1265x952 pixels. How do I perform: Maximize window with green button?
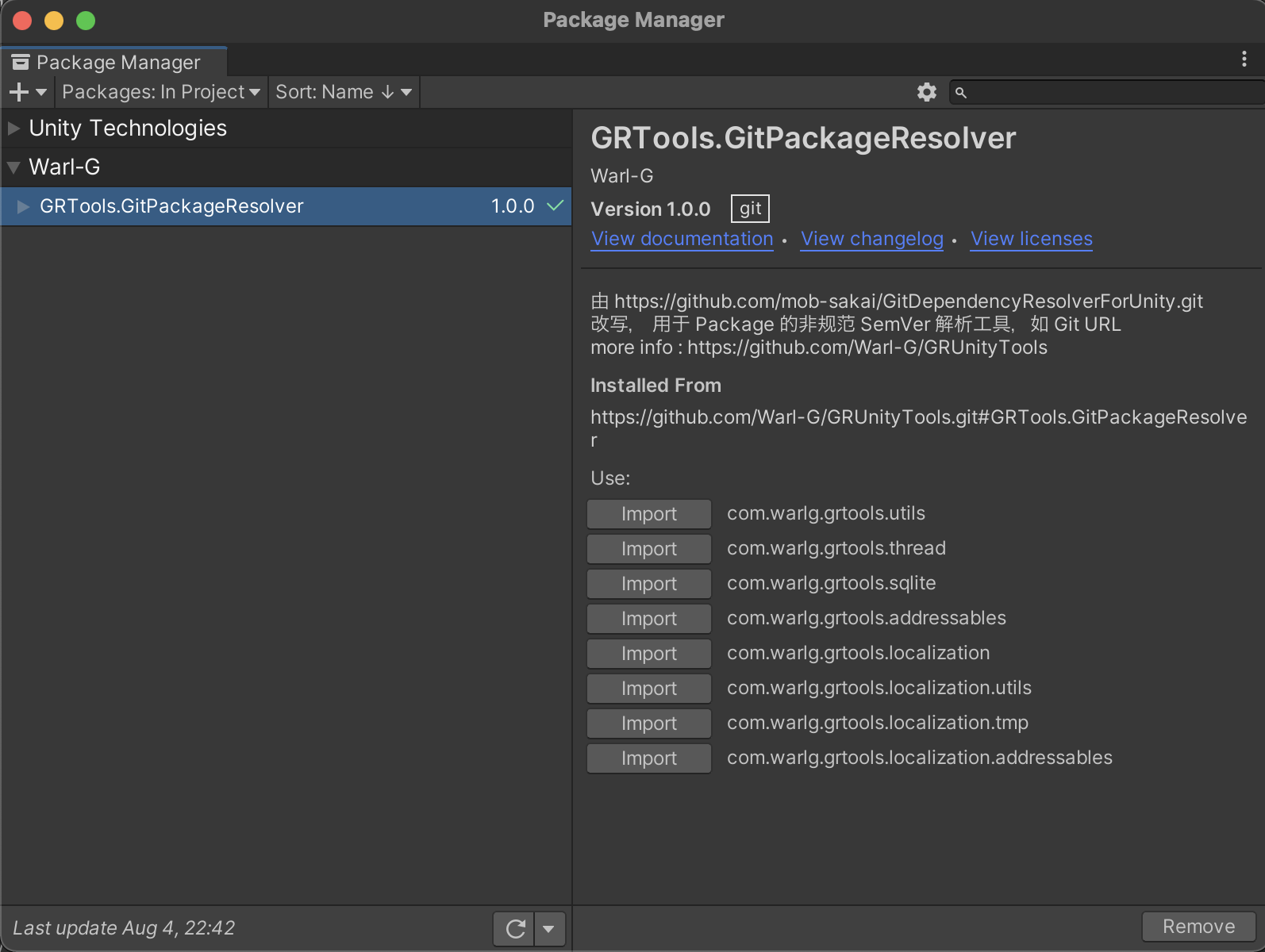86,21
